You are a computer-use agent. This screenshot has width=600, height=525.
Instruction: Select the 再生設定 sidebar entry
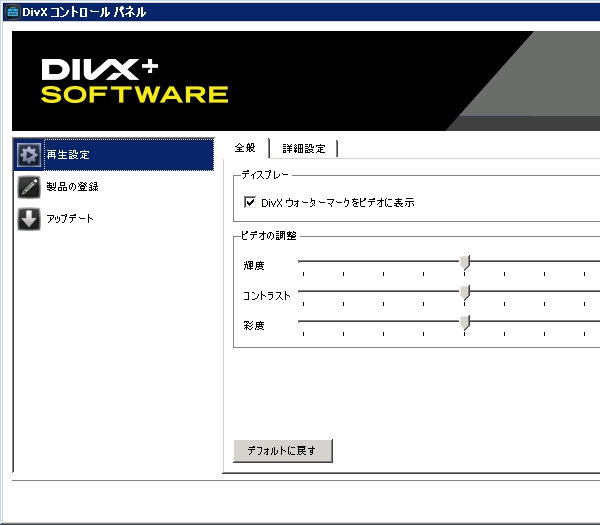pyautogui.click(x=114, y=155)
